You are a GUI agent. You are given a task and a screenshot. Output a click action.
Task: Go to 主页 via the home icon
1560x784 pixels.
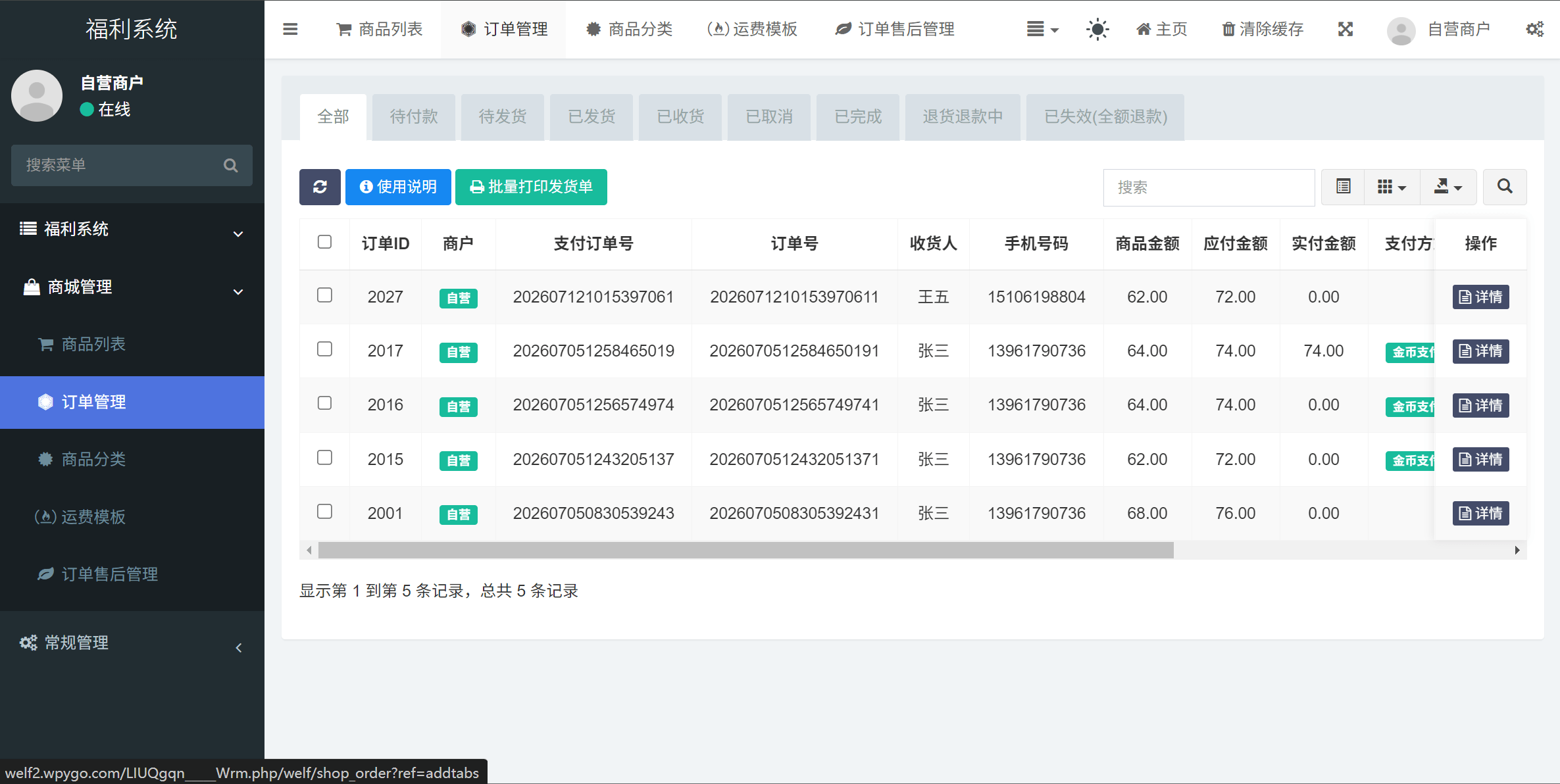click(1144, 29)
